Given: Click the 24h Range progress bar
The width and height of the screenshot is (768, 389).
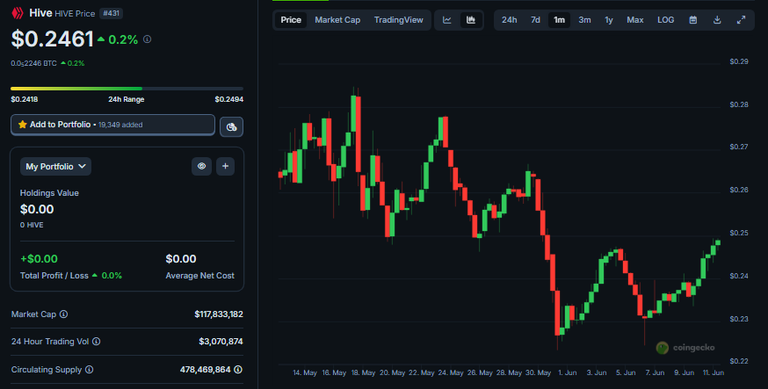Looking at the screenshot, I should click(127, 89).
